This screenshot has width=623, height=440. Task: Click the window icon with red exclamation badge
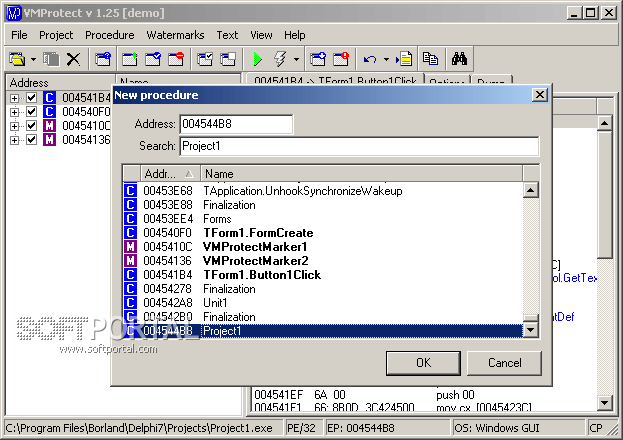(341, 59)
